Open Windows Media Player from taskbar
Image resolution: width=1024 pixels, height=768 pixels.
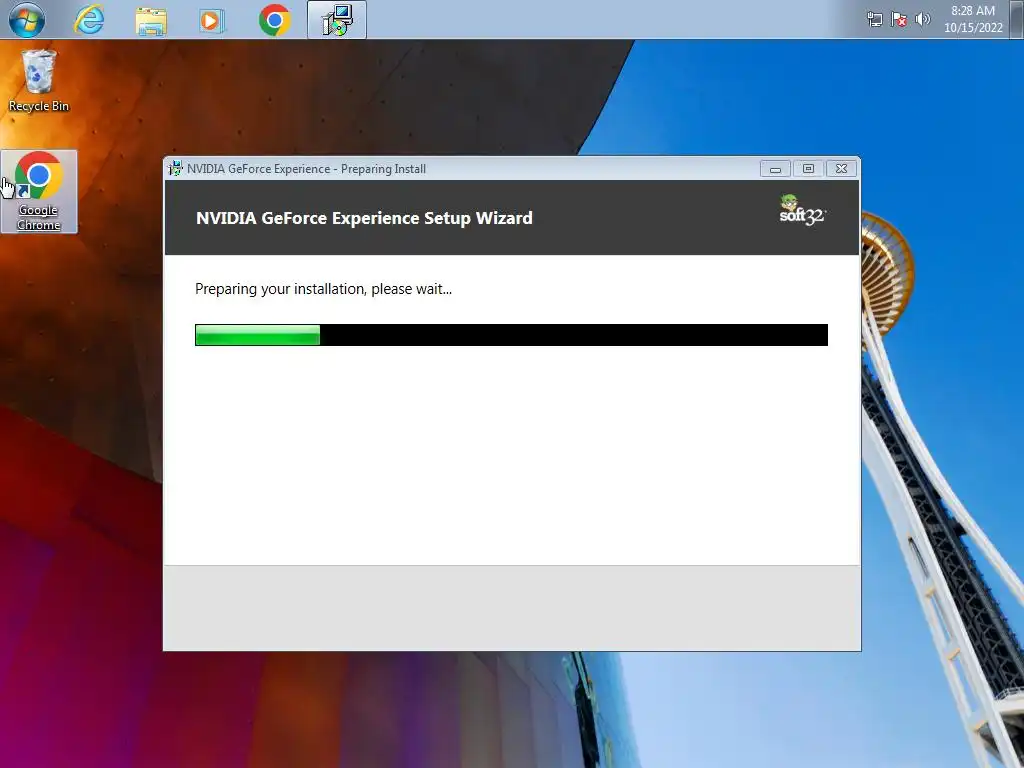tap(212, 21)
